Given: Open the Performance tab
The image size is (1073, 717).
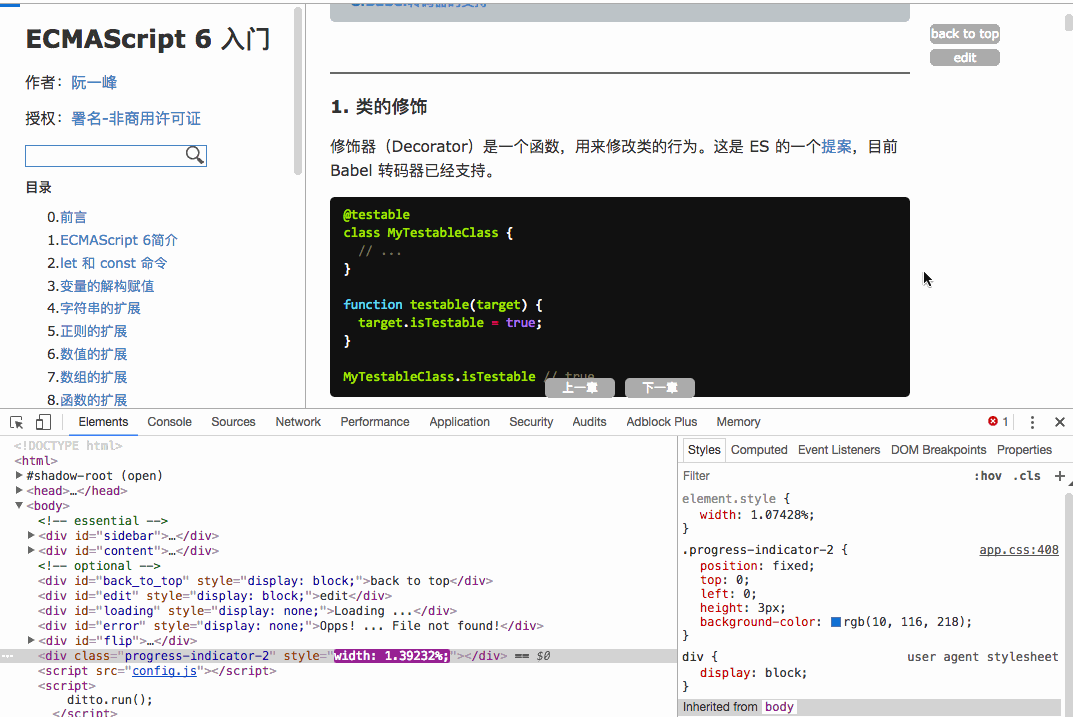Looking at the screenshot, I should (x=375, y=422).
